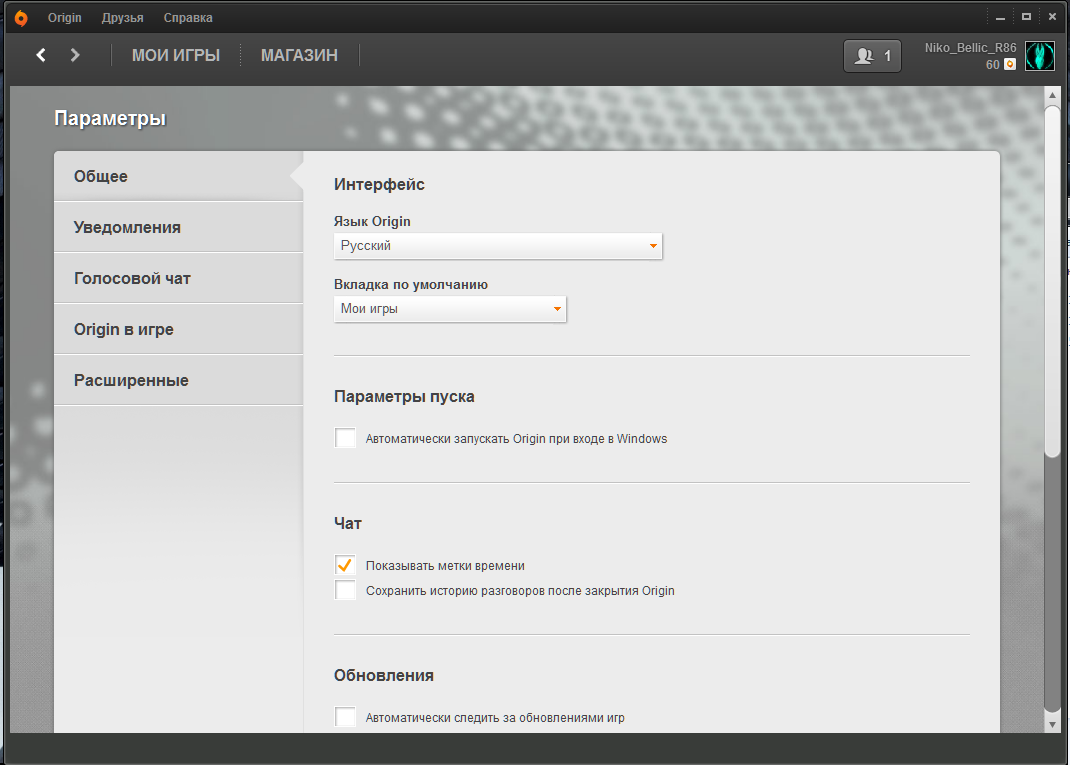
Task: Minimize the Origin window
Action: (x=1000, y=18)
